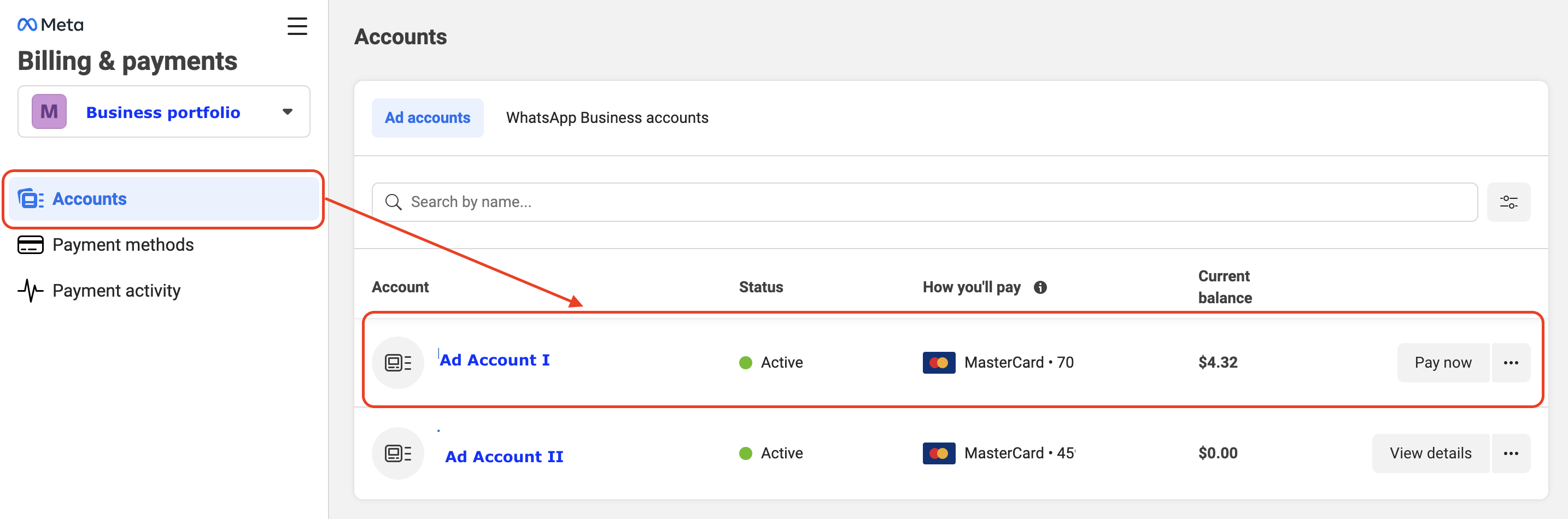Click Ad Account II green status dot
The image size is (1568, 519).
point(745,453)
